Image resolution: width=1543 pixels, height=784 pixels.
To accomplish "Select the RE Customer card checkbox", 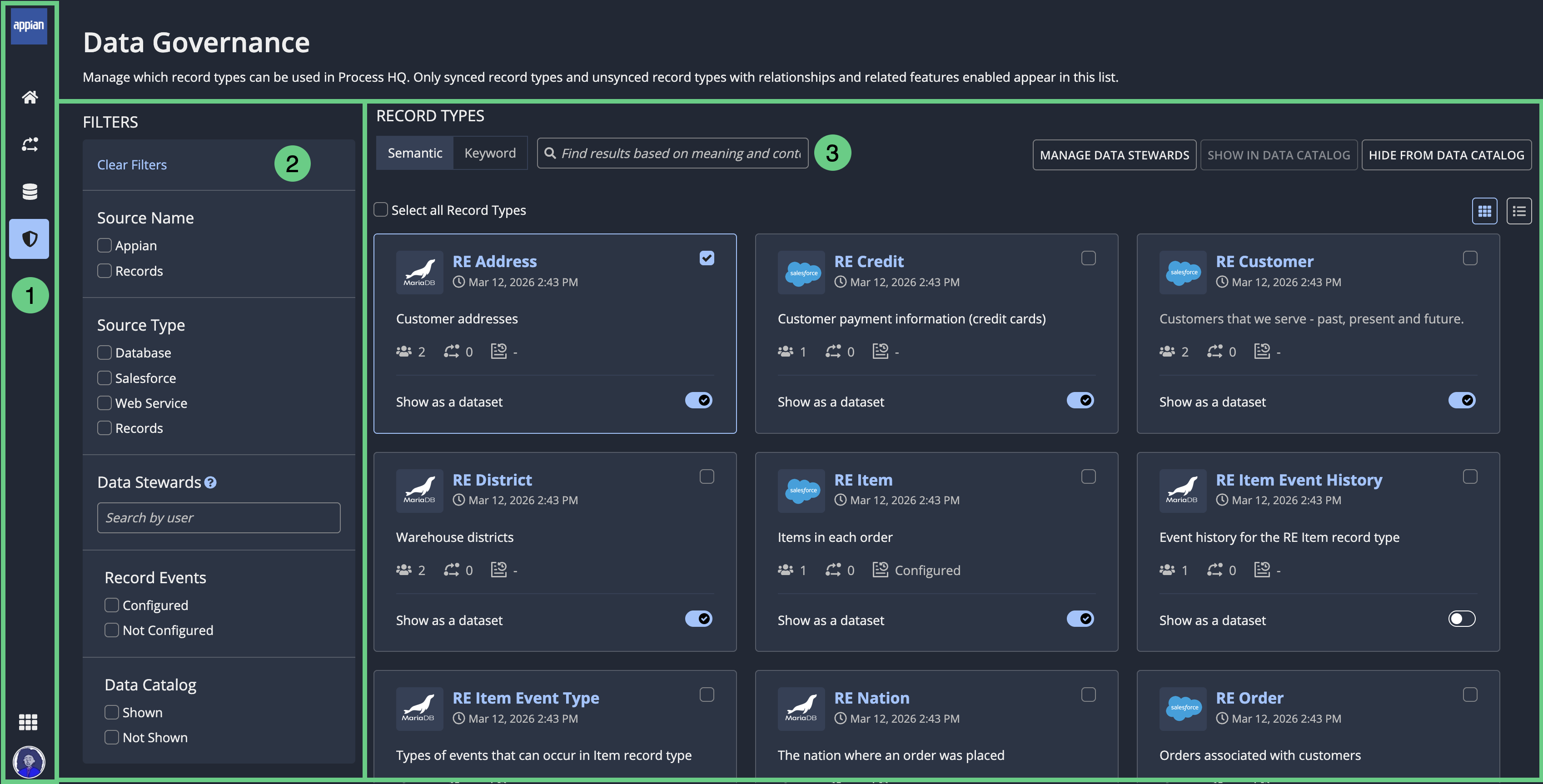I will (x=1470, y=258).
